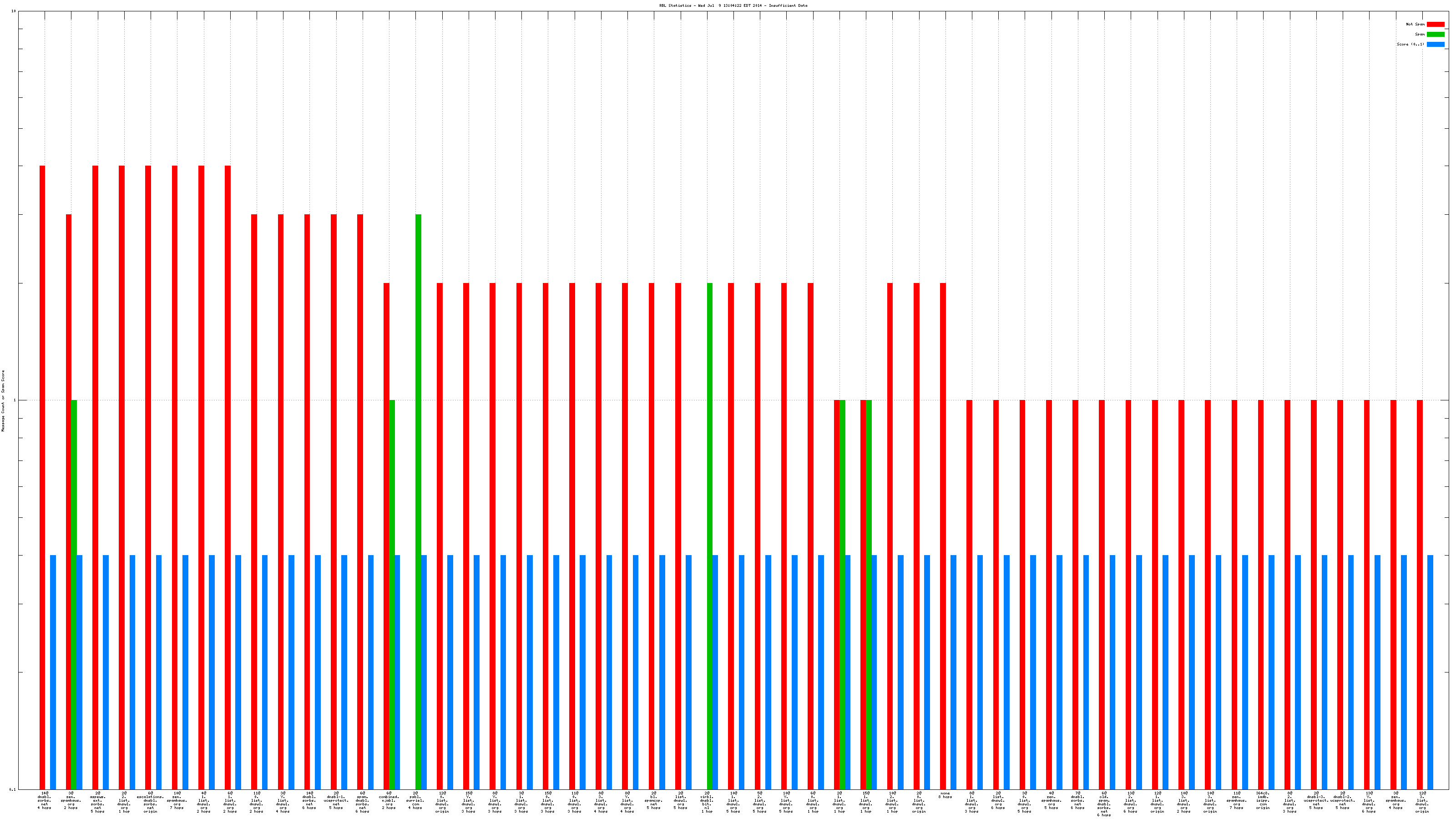Click the old.spam.dnsbl.sorbs.net 6 hops label

(1104, 804)
